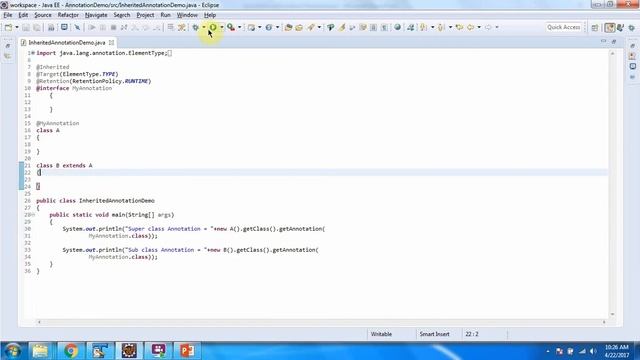Open the Back history dropdown arrow

pos(479,27)
